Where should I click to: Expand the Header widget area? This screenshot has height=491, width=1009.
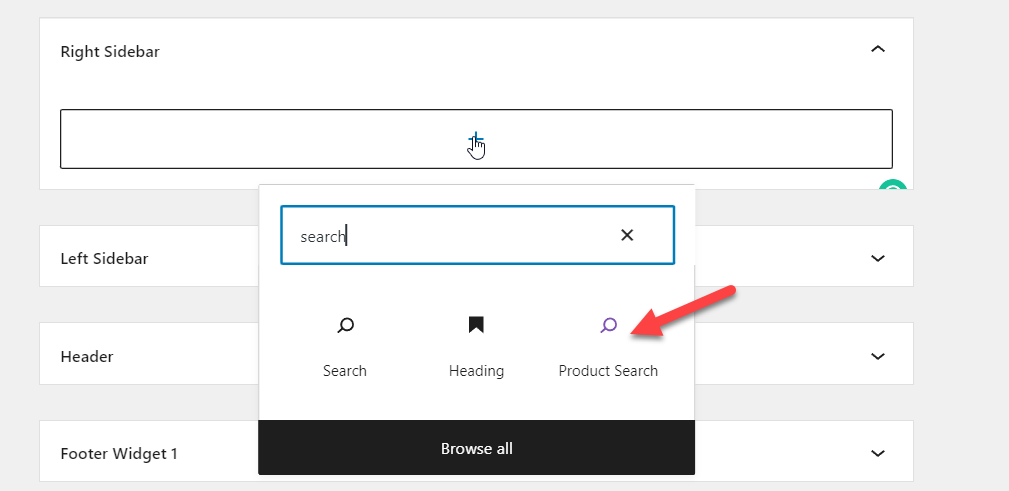878,356
